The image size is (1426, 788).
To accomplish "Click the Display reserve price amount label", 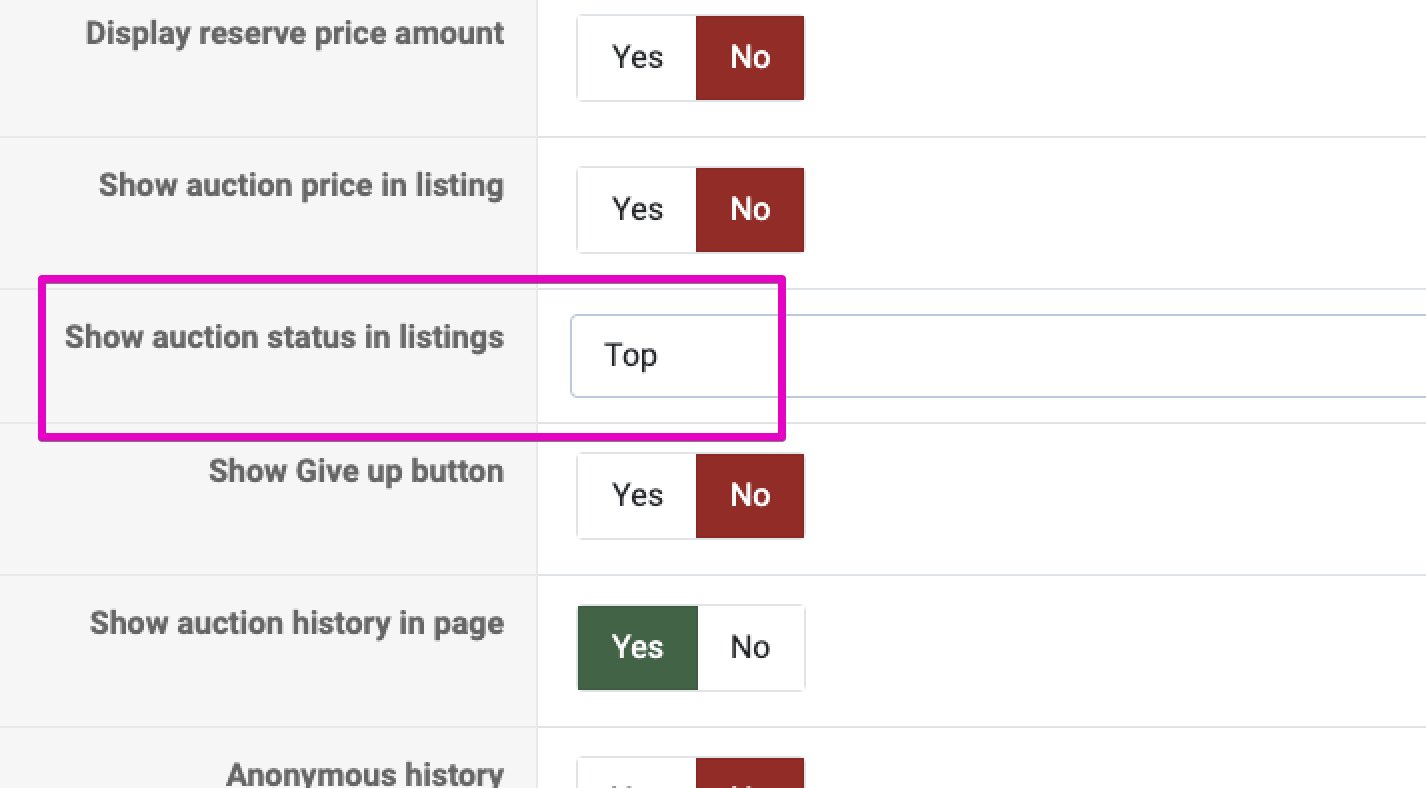I will (294, 33).
